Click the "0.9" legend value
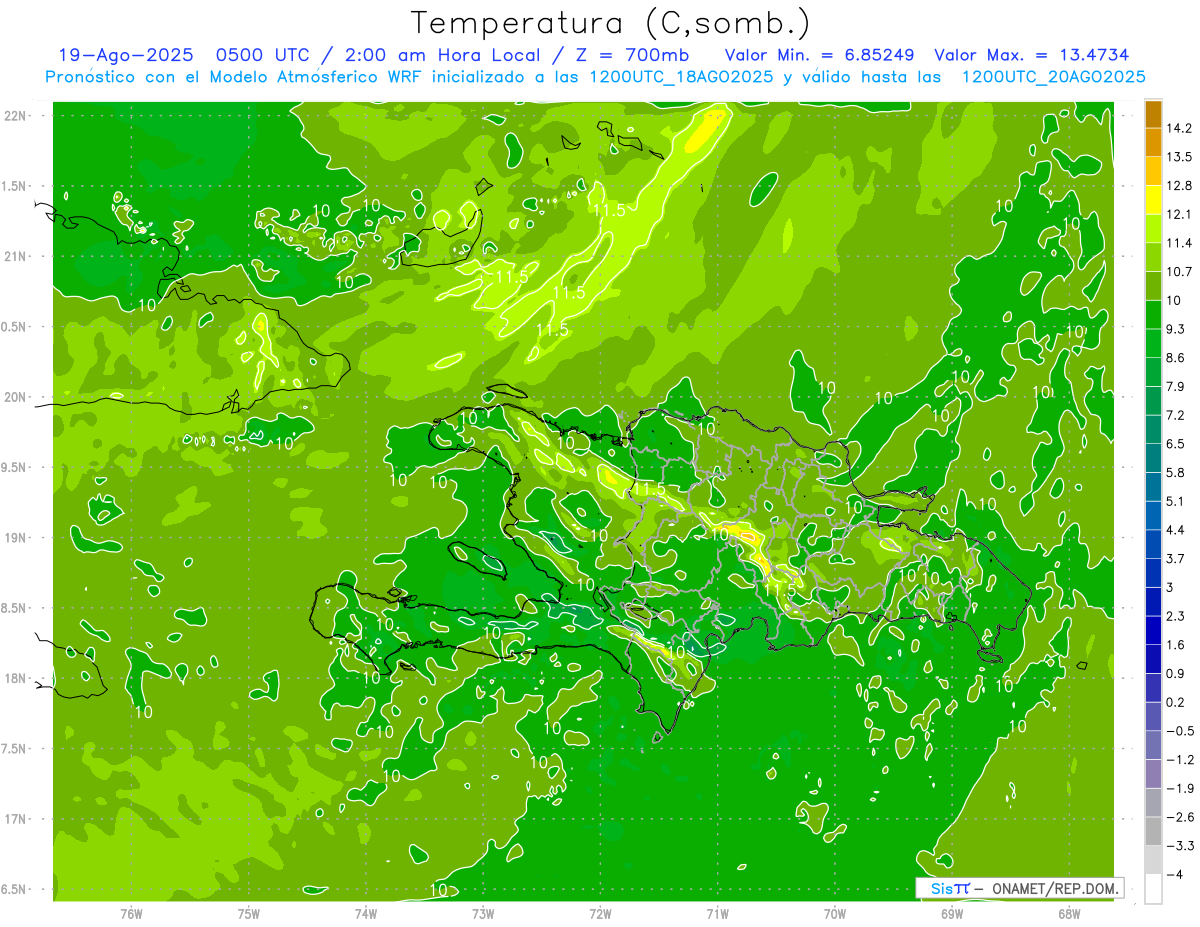The width and height of the screenshot is (1200, 927). pyautogui.click(x=1176, y=673)
